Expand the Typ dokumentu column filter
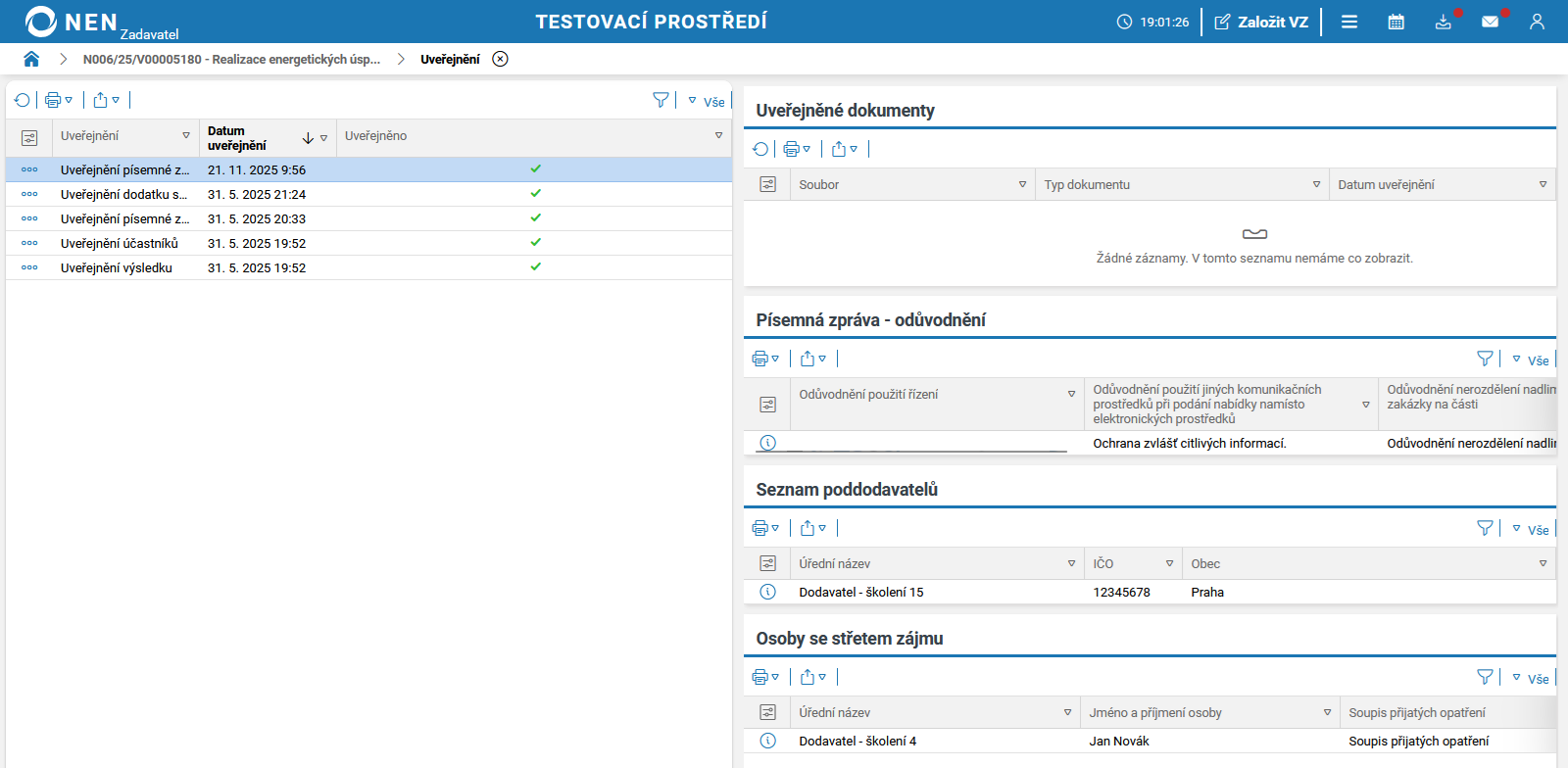Image resolution: width=1568 pixels, height=768 pixels. (x=1316, y=184)
